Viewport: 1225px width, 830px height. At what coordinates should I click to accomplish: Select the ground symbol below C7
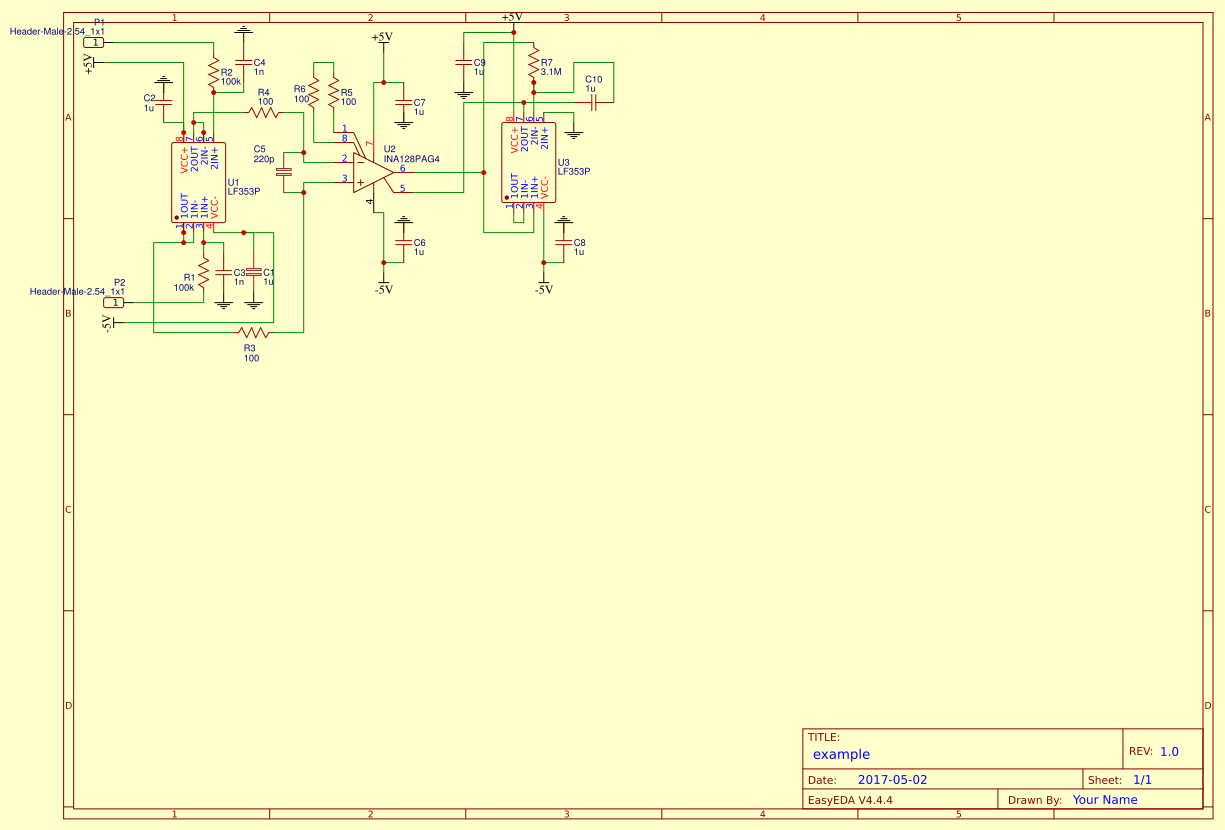(403, 124)
